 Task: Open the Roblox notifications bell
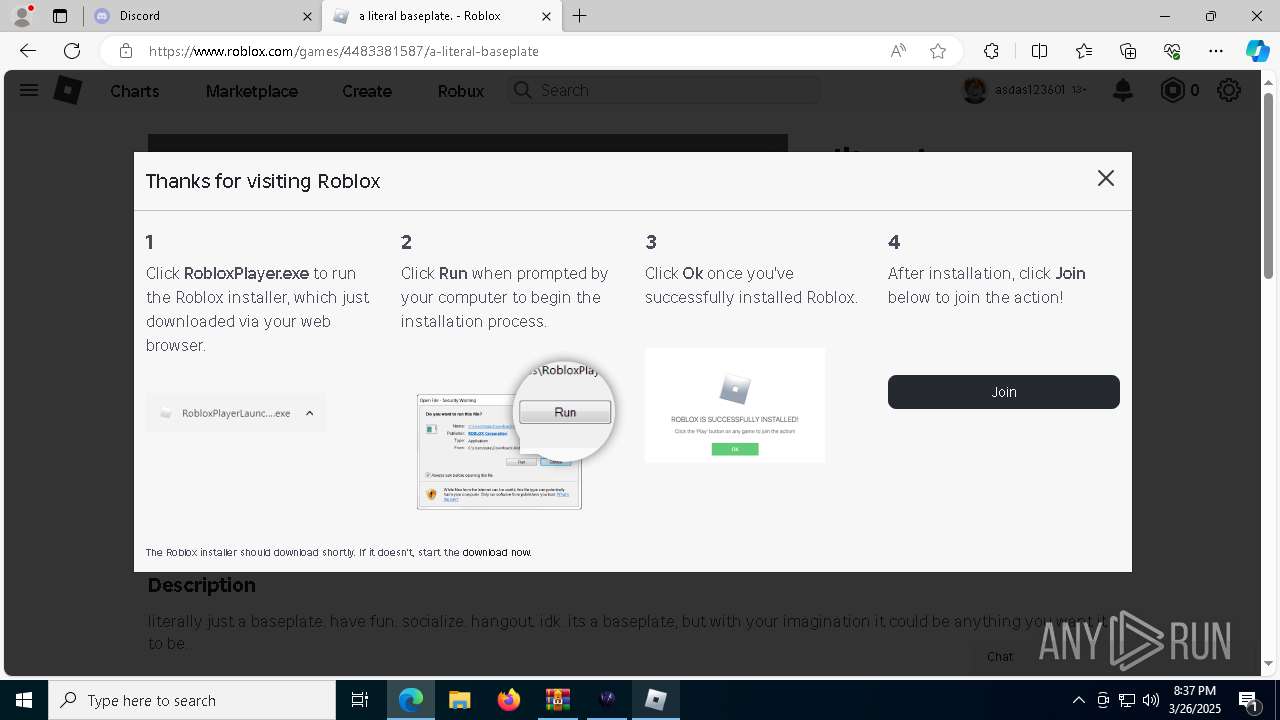pyautogui.click(x=1123, y=90)
